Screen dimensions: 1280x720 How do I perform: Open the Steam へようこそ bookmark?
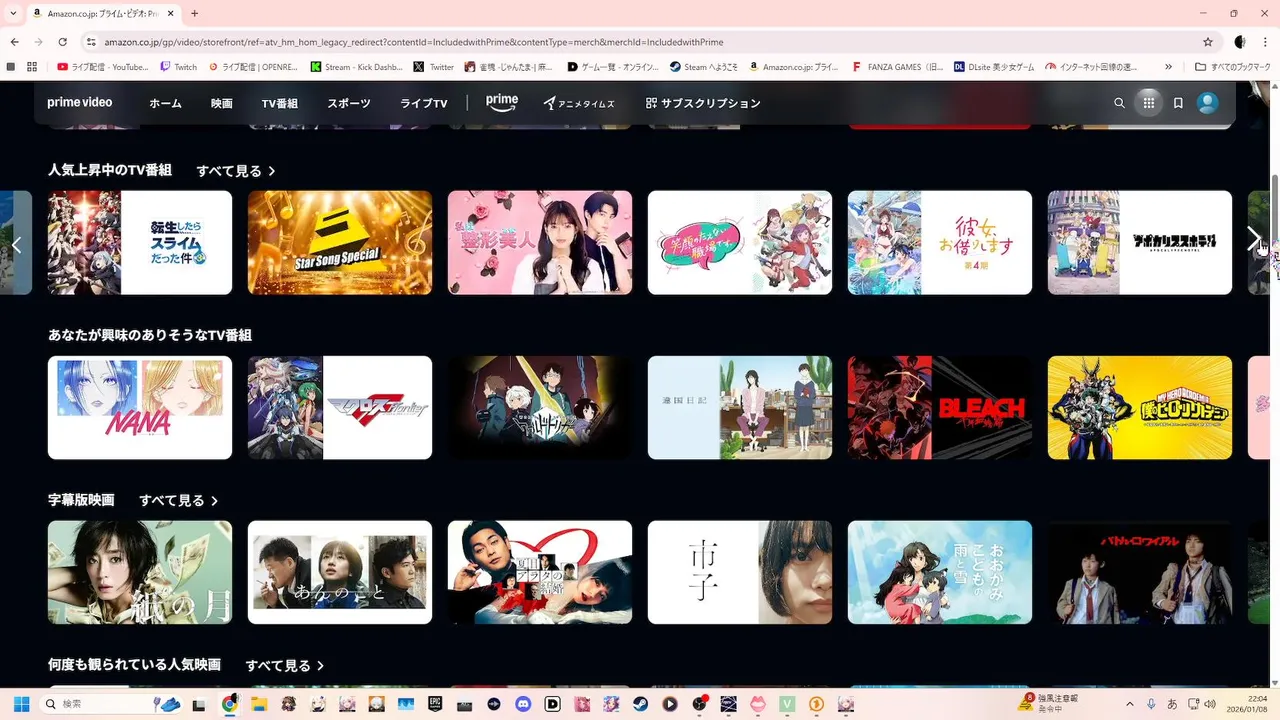704,67
